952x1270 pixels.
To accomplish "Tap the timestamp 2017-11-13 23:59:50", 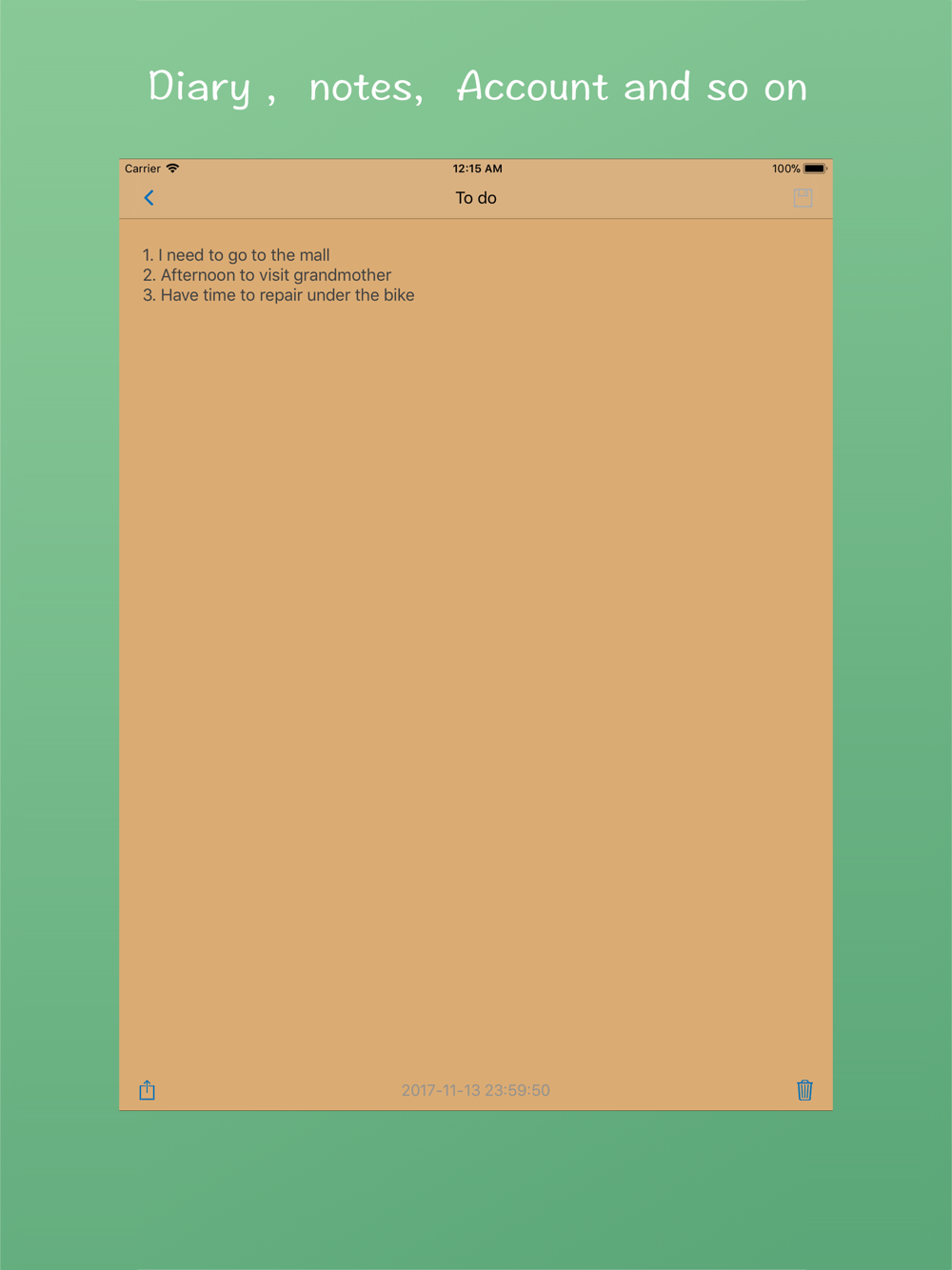I will (476, 1090).
